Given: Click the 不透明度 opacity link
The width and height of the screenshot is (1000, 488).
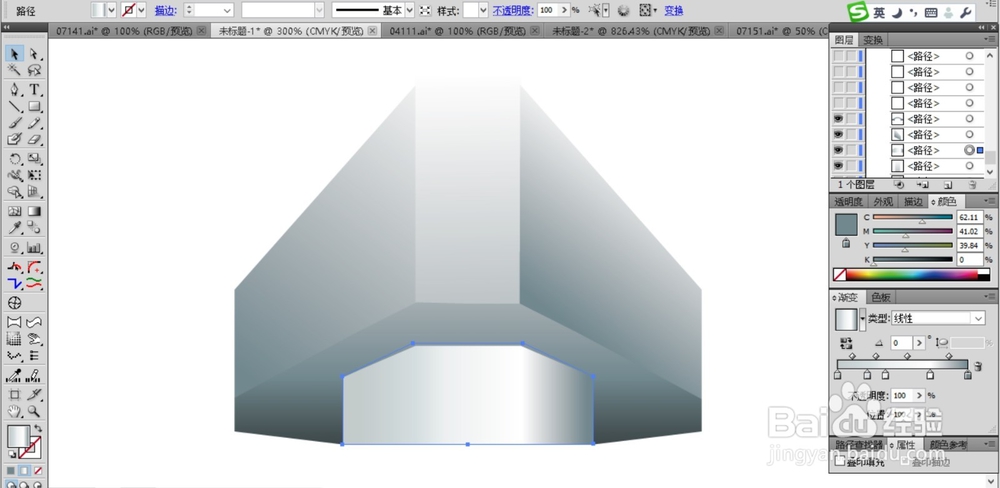Looking at the screenshot, I should click(x=513, y=10).
